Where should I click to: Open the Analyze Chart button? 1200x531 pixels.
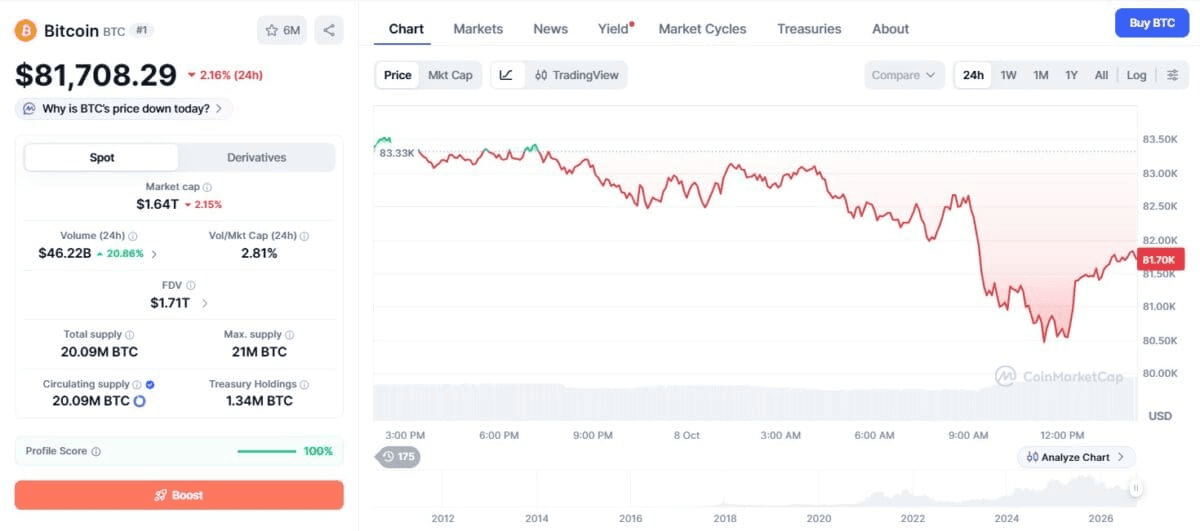click(1076, 457)
